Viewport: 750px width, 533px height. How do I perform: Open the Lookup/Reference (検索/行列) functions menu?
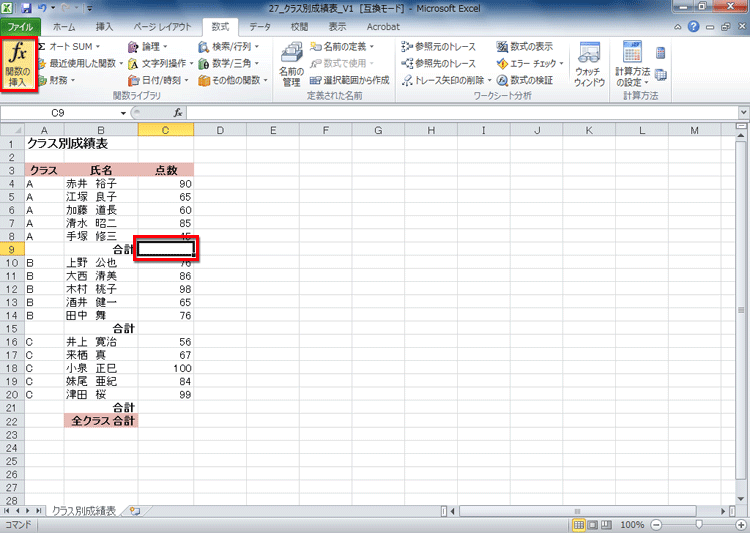[229, 46]
